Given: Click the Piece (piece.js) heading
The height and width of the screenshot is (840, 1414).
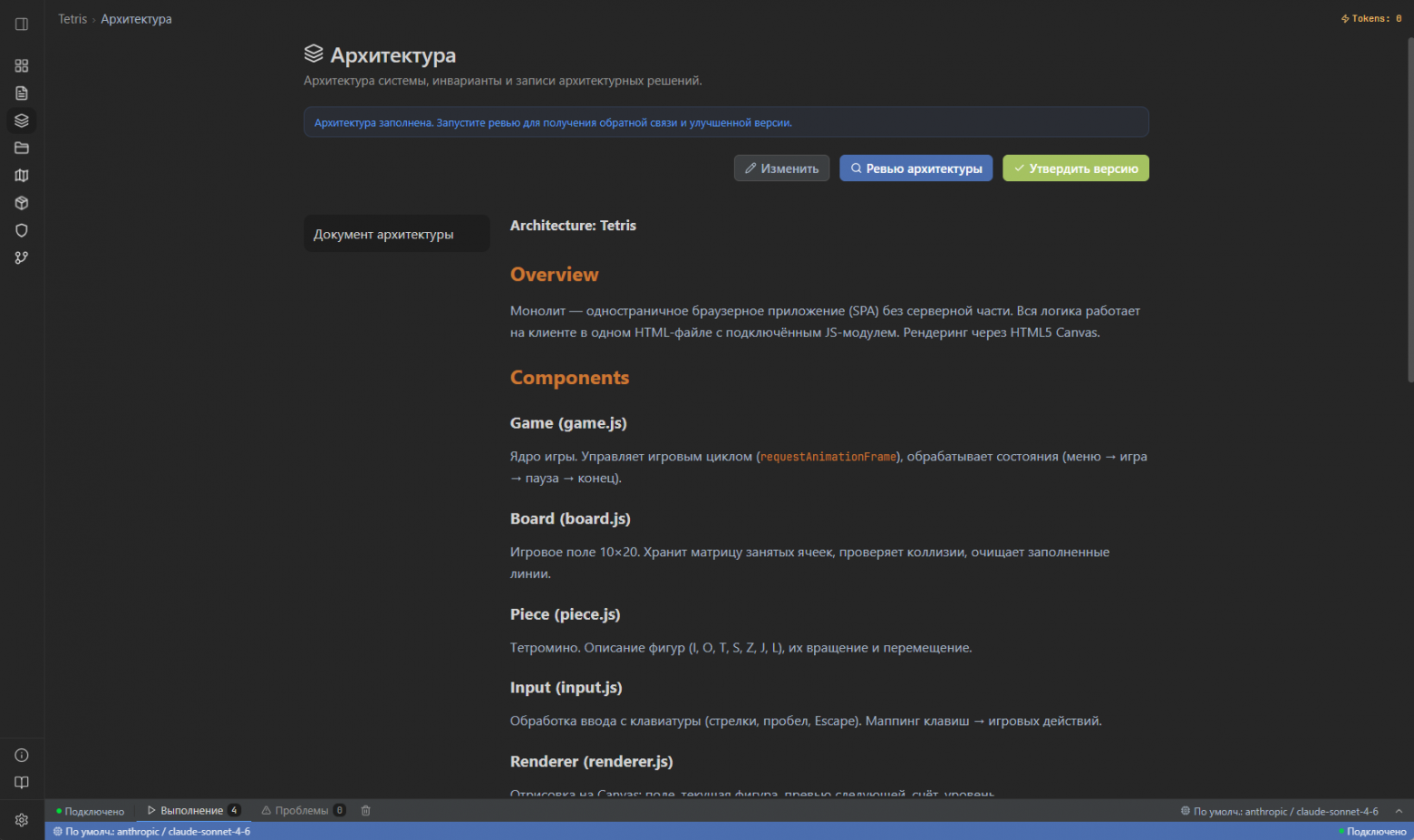Looking at the screenshot, I should 565,614.
